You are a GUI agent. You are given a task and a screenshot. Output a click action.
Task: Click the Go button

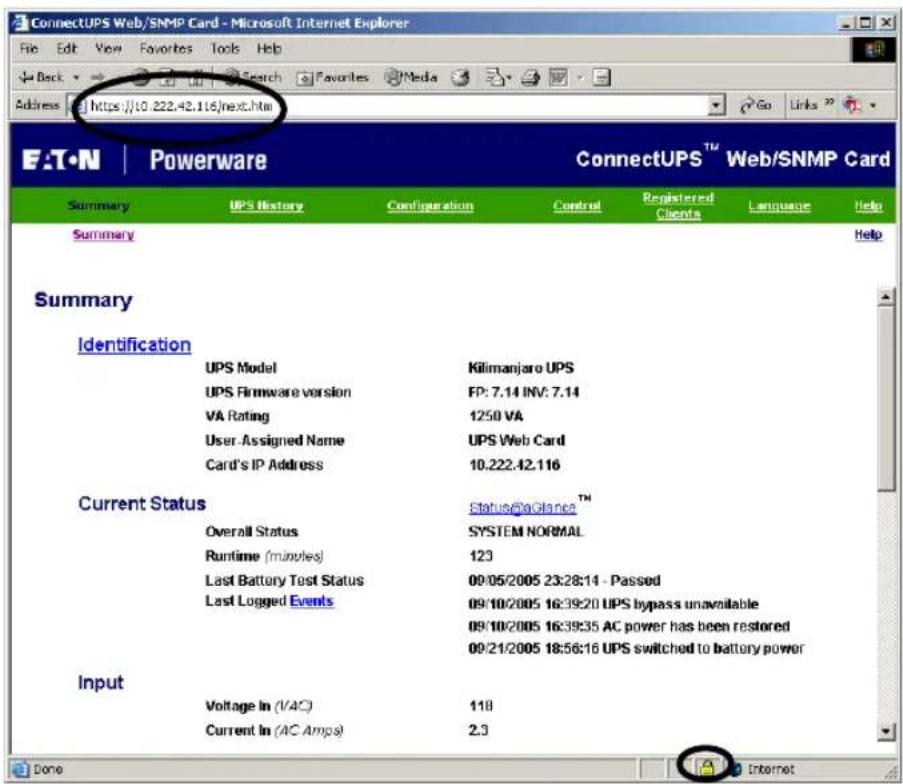click(x=756, y=105)
